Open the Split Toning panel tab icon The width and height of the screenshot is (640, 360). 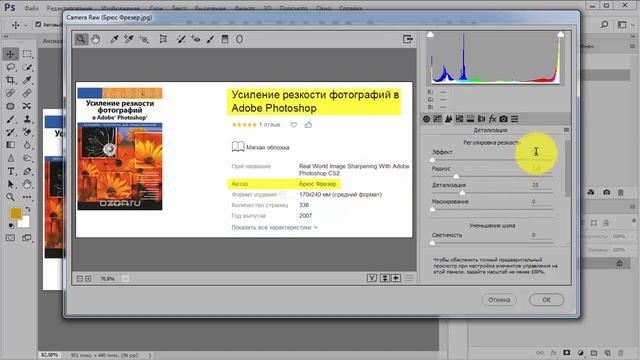tap(470, 119)
